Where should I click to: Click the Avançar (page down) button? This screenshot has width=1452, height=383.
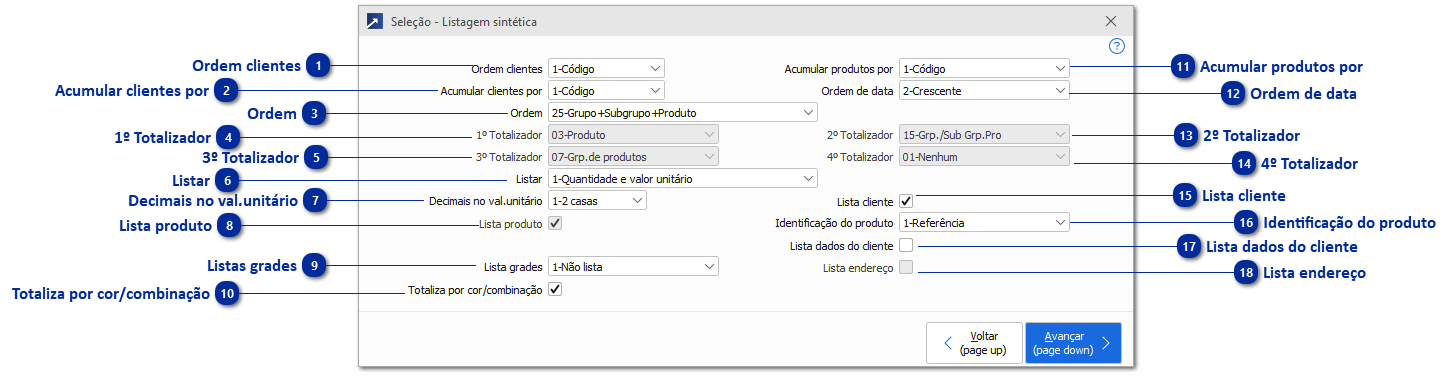point(1073,343)
